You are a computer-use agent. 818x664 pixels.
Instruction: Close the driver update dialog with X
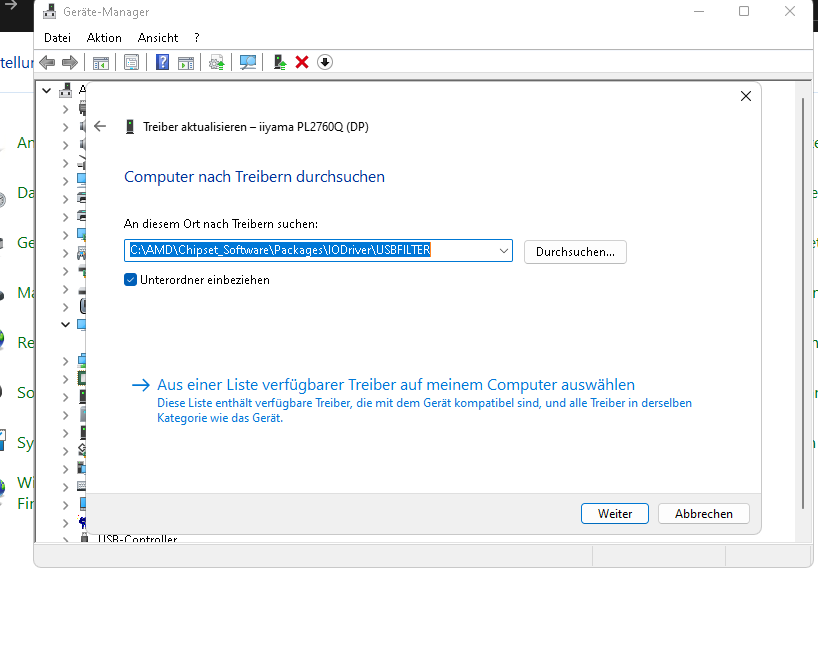tap(746, 96)
